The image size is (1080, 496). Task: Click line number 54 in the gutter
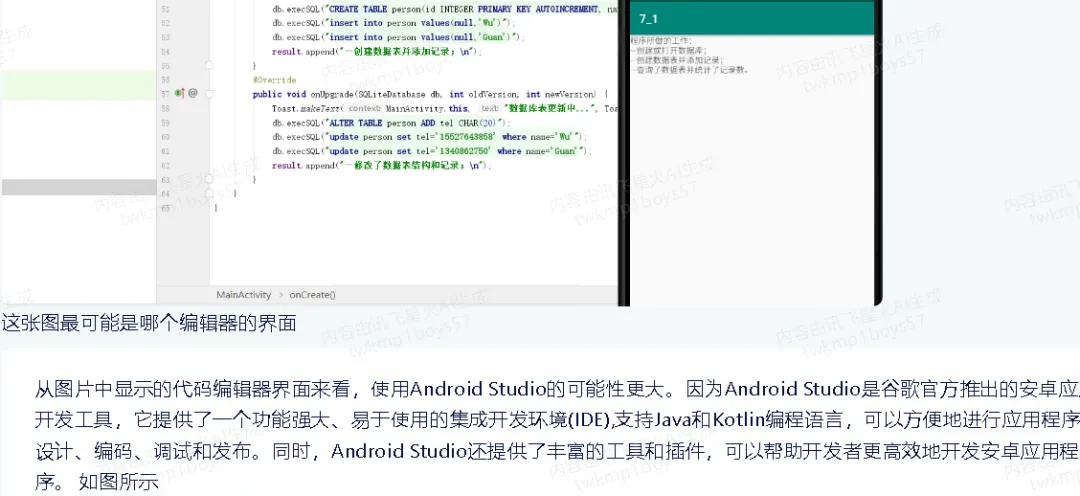(x=165, y=52)
